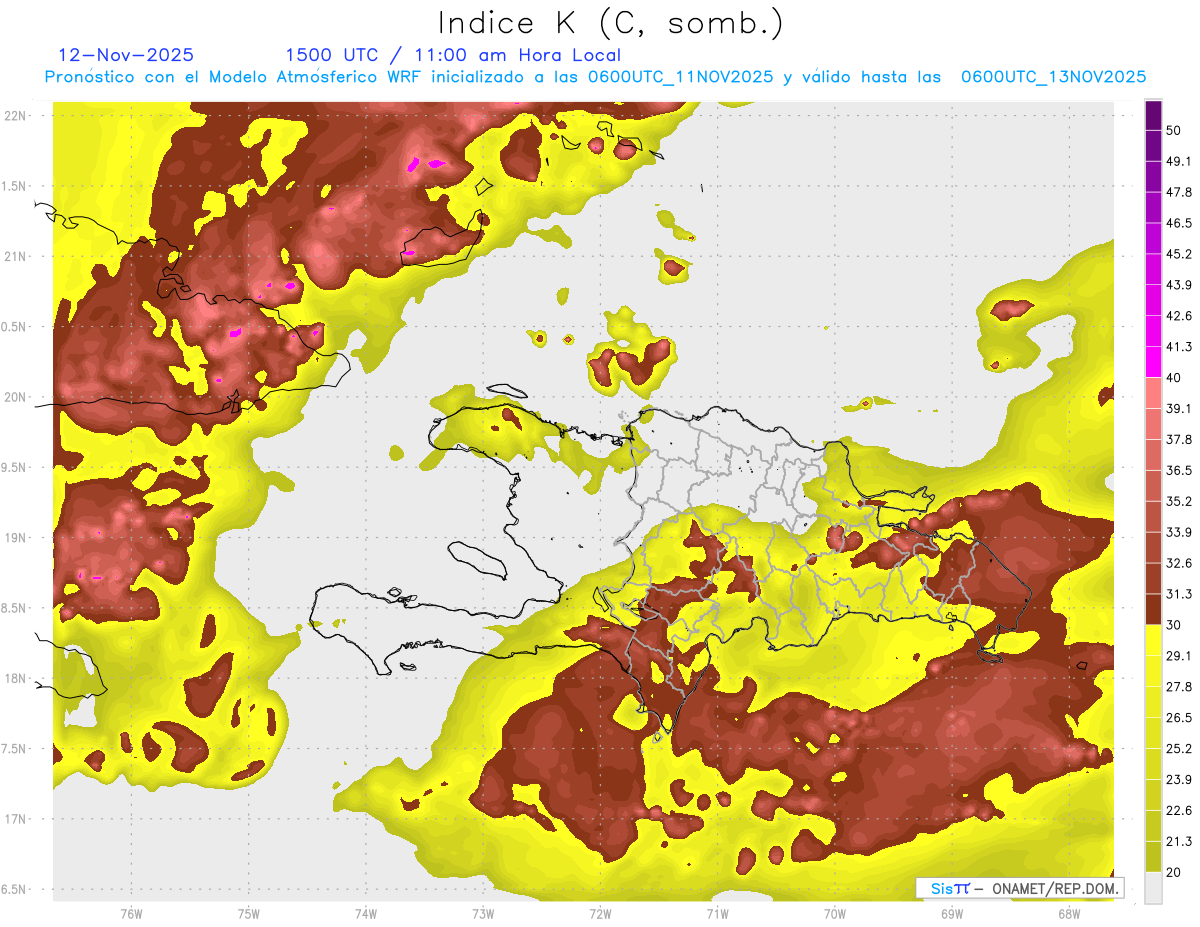
Task: Pick the dark brown colorbar block between 30 and 31.3
Action: tap(1153, 609)
